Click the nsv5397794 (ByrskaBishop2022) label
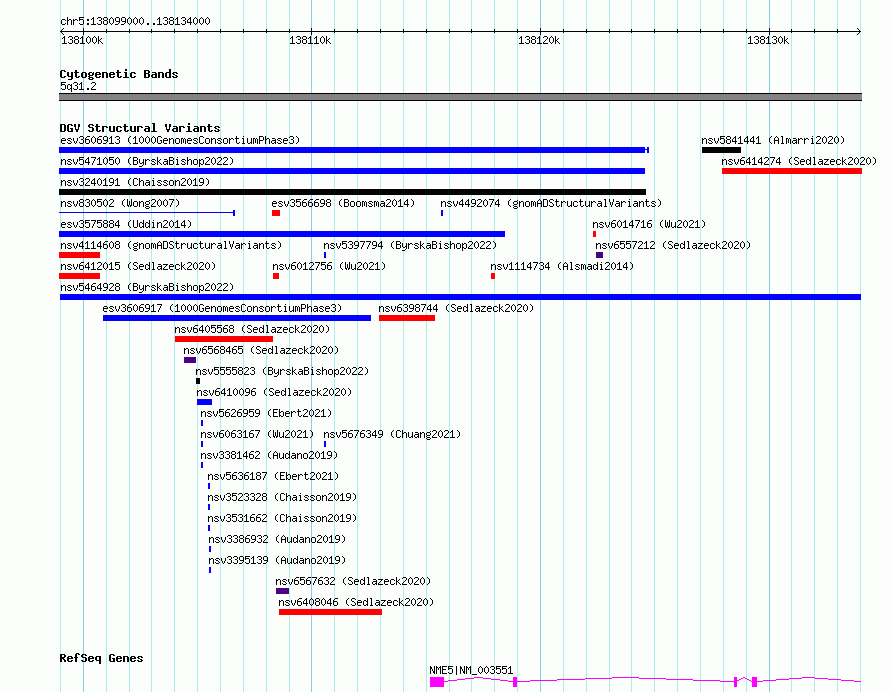The width and height of the screenshot is (890, 692). pyautogui.click(x=410, y=245)
